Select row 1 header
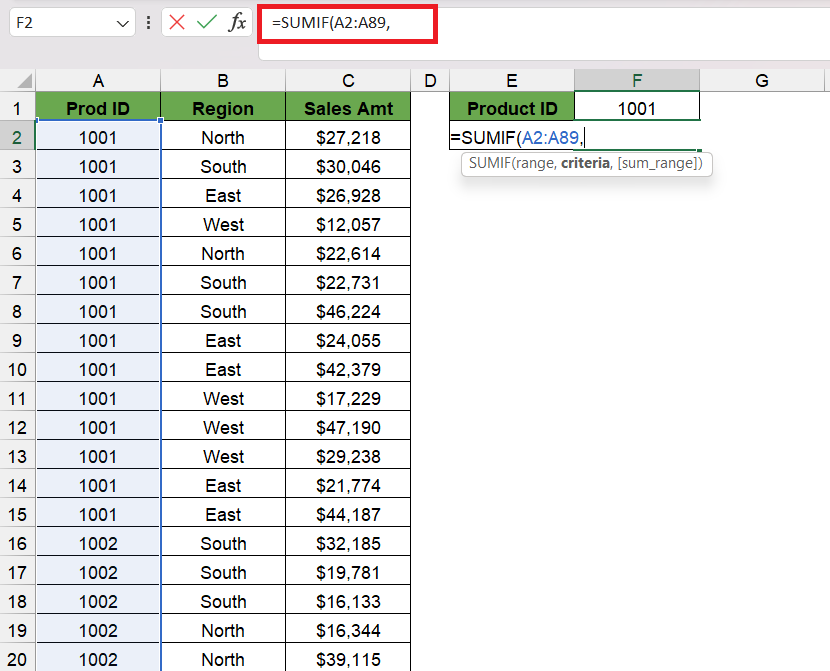 tap(17, 108)
